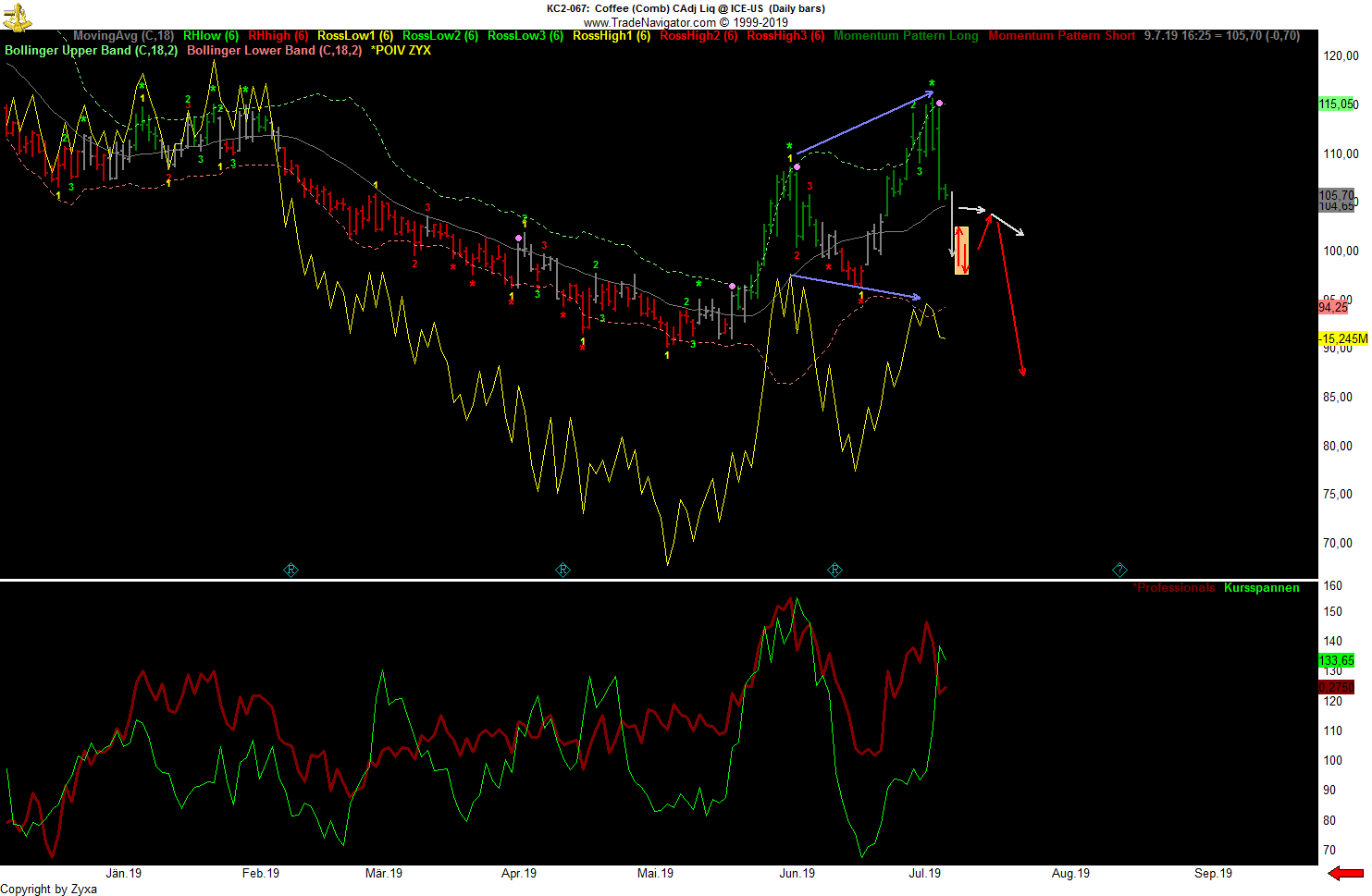This screenshot has height=896, width=1372.
Task: Click the Kursspannen label in lower pane
Action: (1261, 588)
